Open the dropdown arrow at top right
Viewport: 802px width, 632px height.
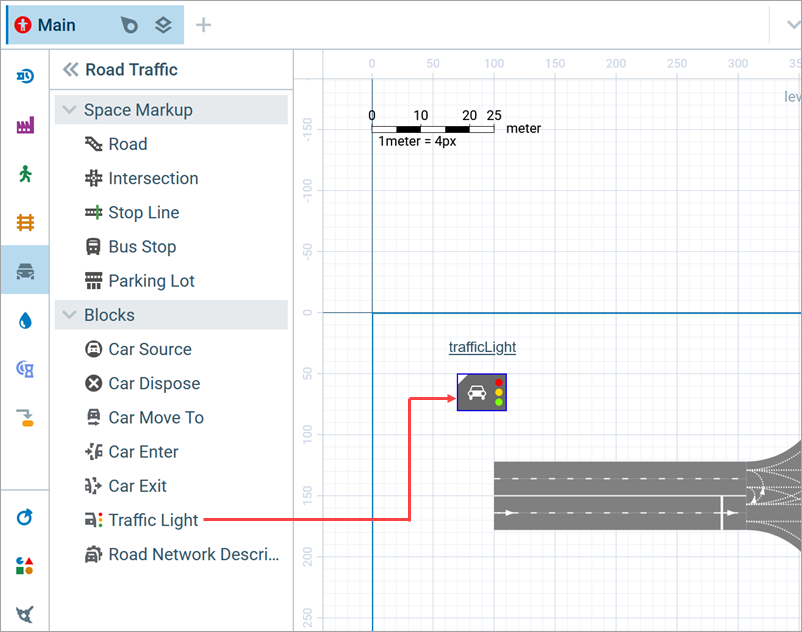point(784,25)
